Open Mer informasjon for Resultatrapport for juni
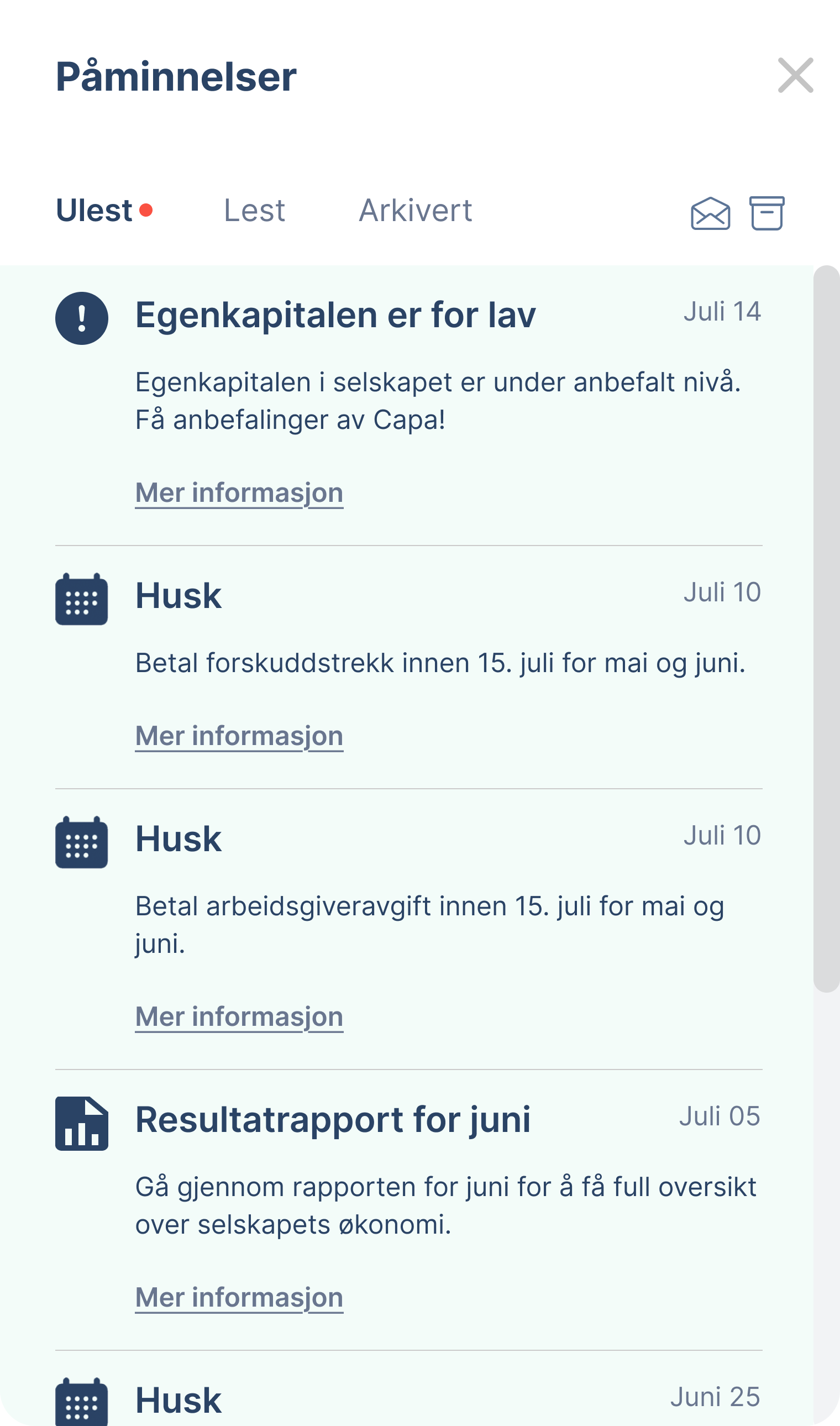 (239, 1298)
